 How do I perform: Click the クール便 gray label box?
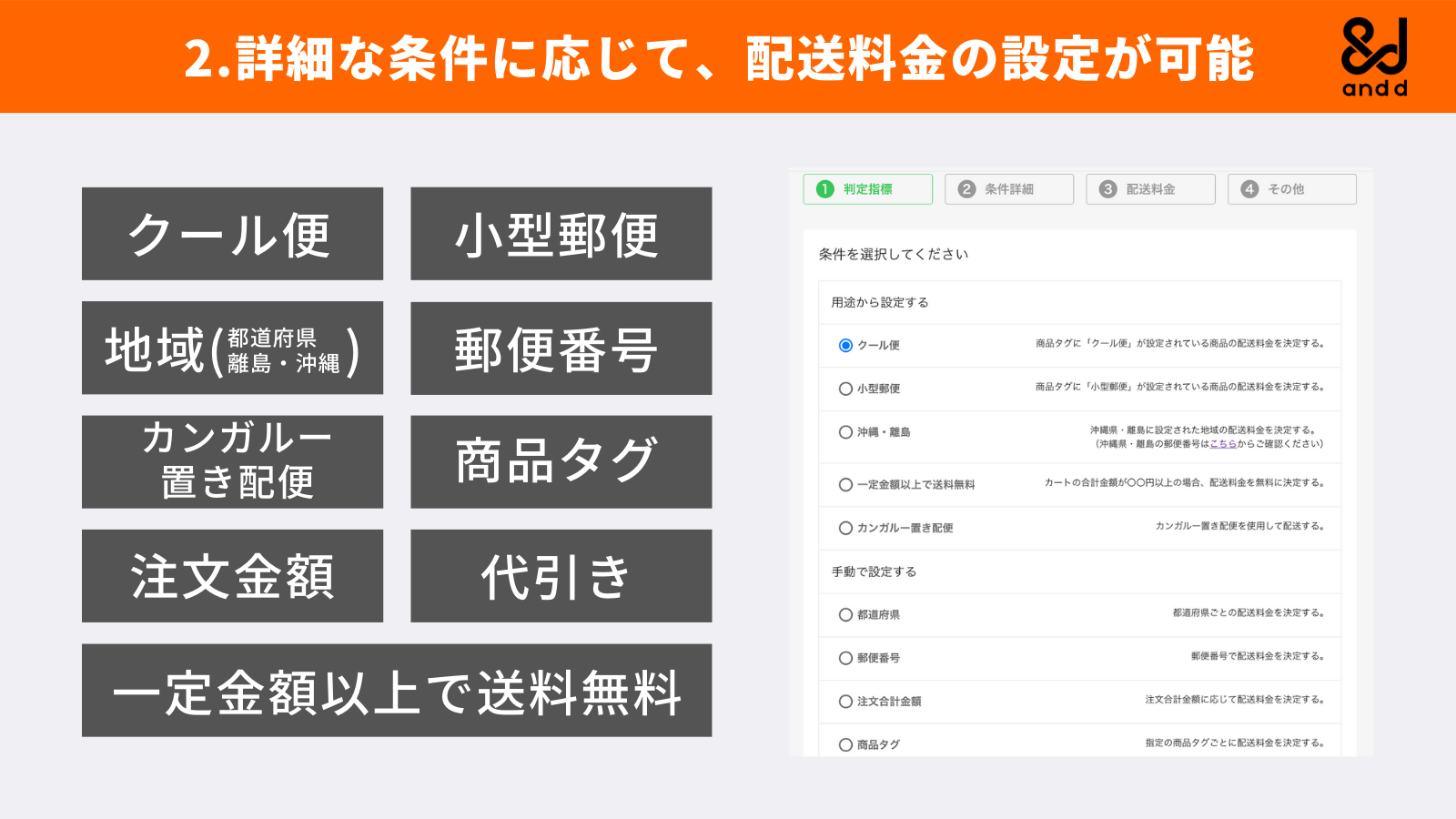point(233,235)
